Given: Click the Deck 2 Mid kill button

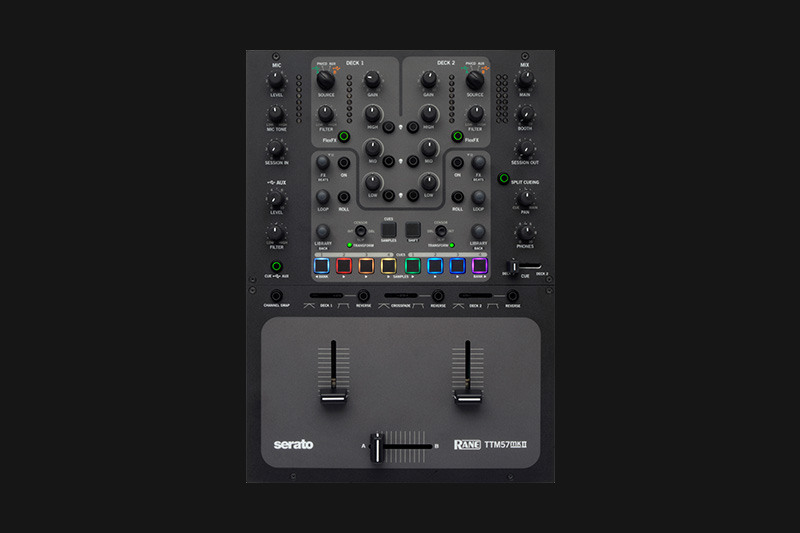Looking at the screenshot, I should click(x=413, y=161).
